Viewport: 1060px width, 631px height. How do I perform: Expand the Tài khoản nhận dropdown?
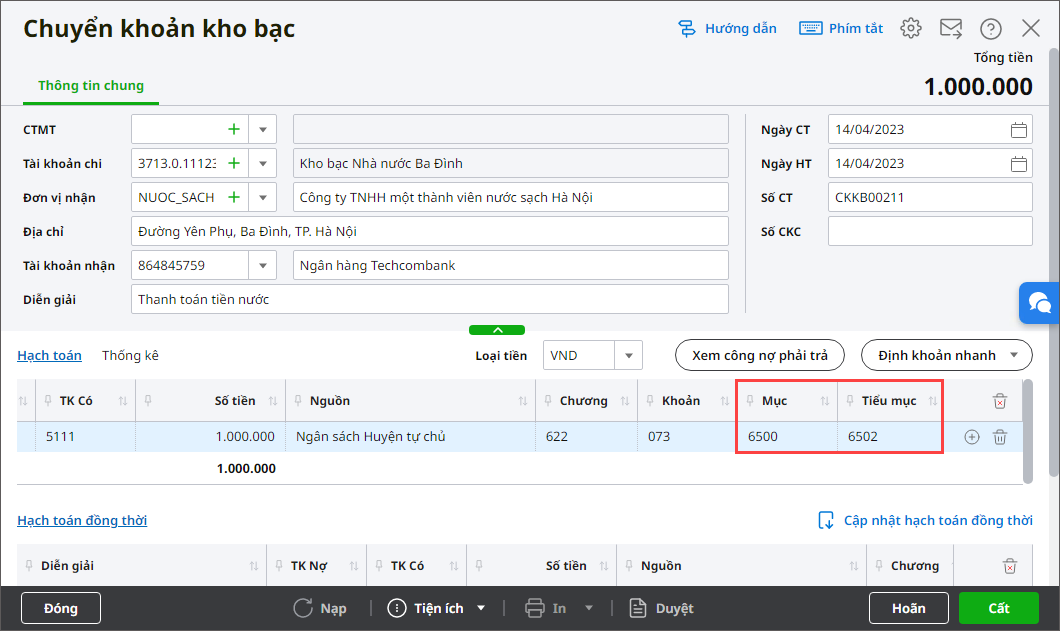tap(263, 265)
